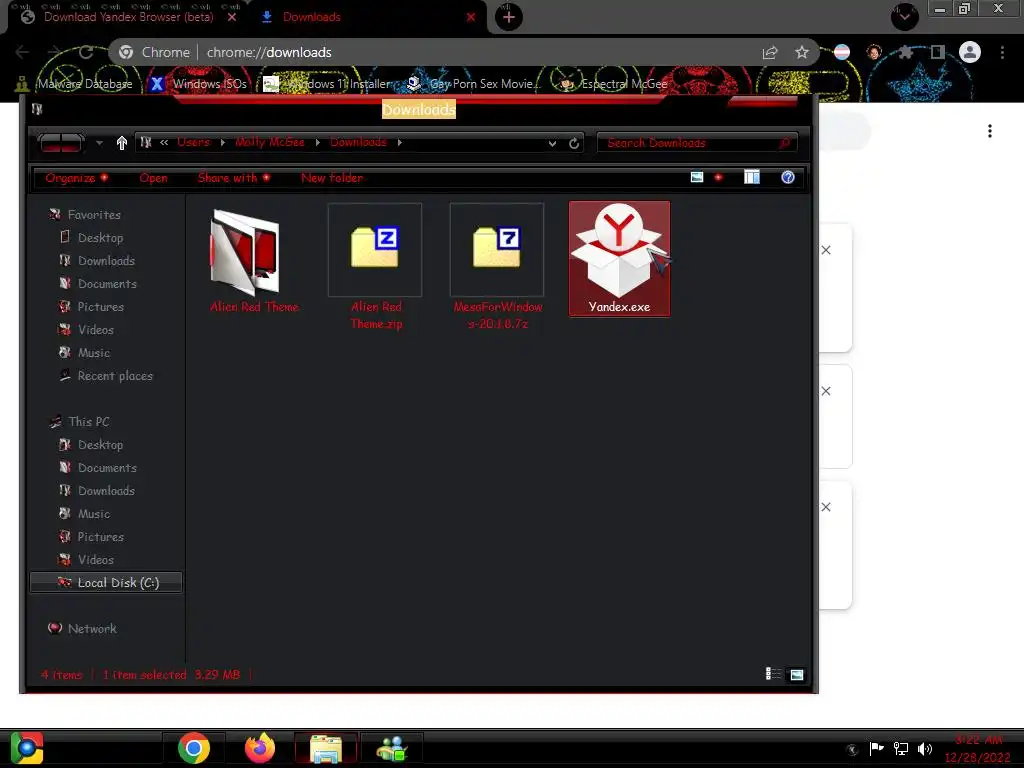Click the clock in the taskbar
The image size is (1024, 768).
[x=977, y=749]
